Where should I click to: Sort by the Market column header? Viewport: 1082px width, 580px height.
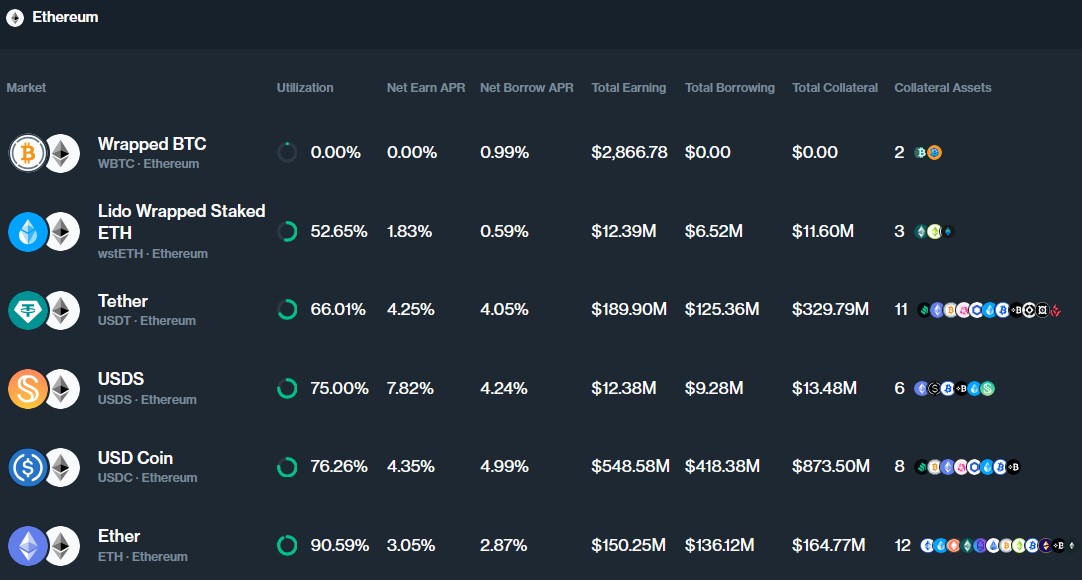(26, 88)
